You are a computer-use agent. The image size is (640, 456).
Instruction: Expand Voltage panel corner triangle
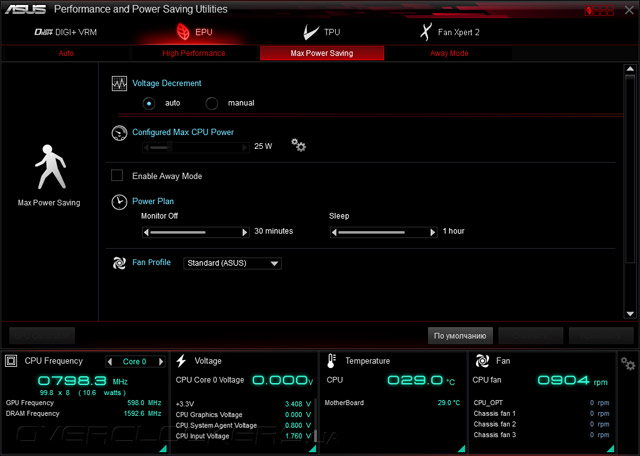313,449
